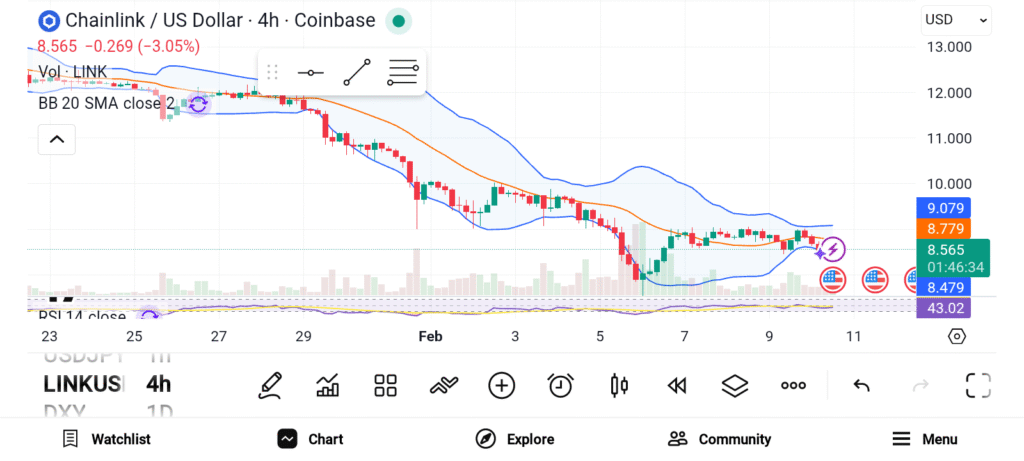Open the Menu button

tap(925, 439)
